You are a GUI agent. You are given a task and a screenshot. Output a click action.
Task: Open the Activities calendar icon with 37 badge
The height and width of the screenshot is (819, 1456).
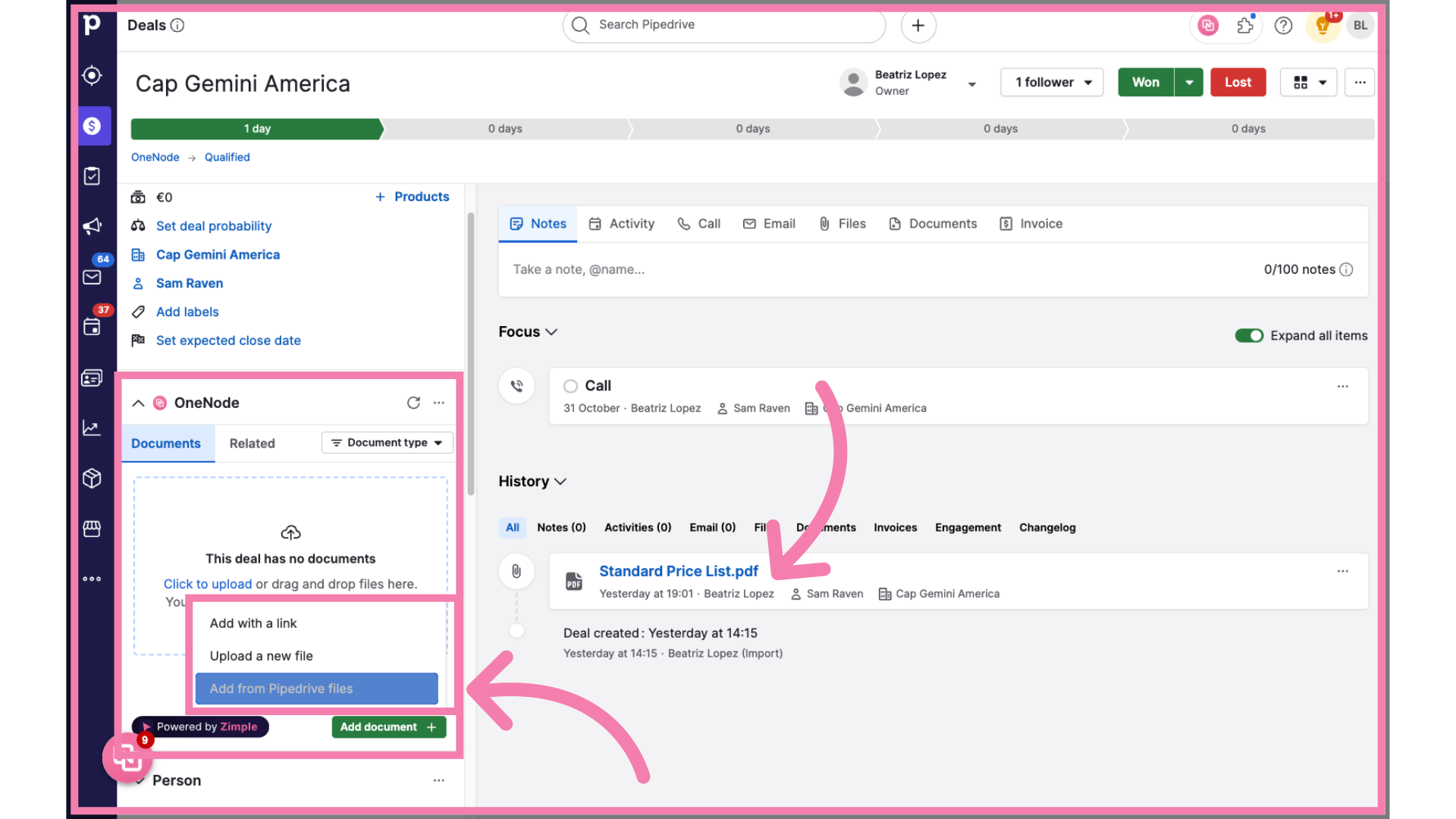click(x=92, y=327)
